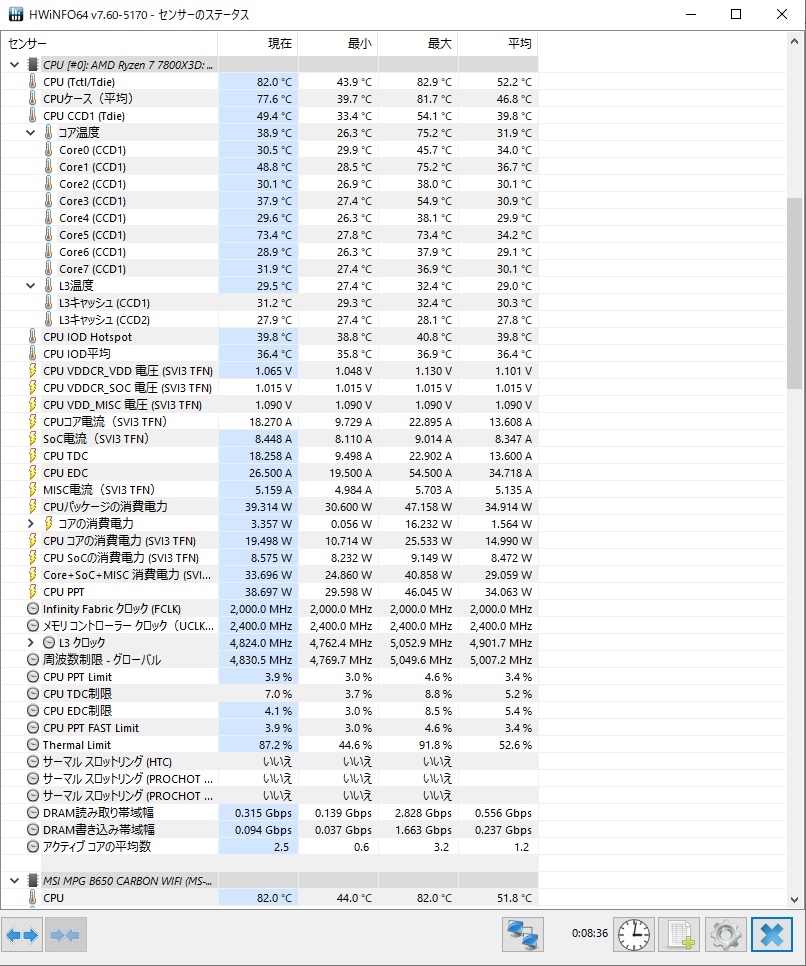Viewport: 806px width, 966px height.
Task: Select the CPUケース（平均） row label
Action: [88, 99]
